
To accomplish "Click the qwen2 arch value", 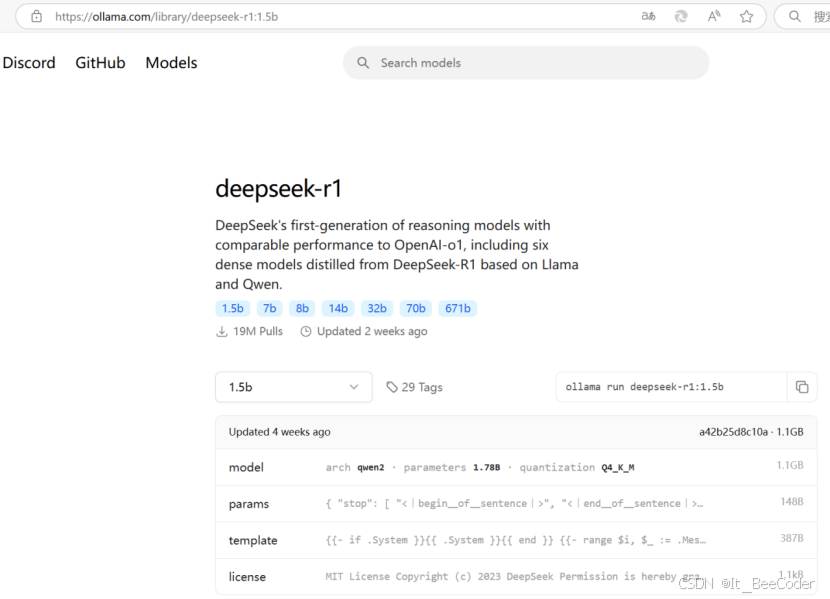I will pos(371,467).
